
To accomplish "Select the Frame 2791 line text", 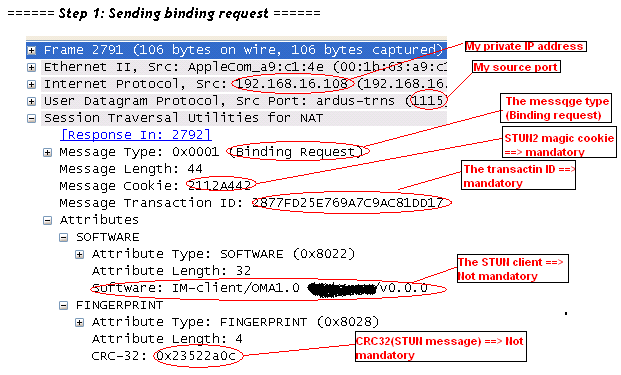I will pyautogui.click(x=243, y=50).
